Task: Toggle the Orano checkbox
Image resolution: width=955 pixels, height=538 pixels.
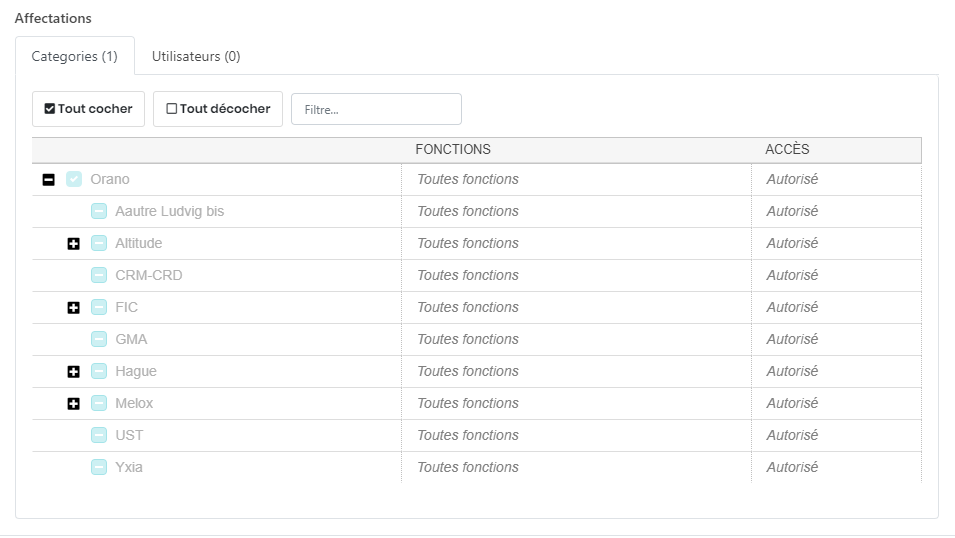Action: tap(74, 180)
